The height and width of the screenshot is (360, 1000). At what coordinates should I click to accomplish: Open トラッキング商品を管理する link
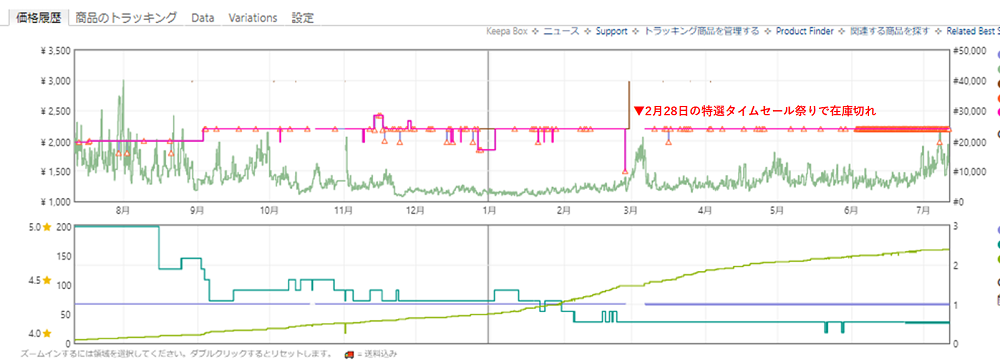[702, 31]
